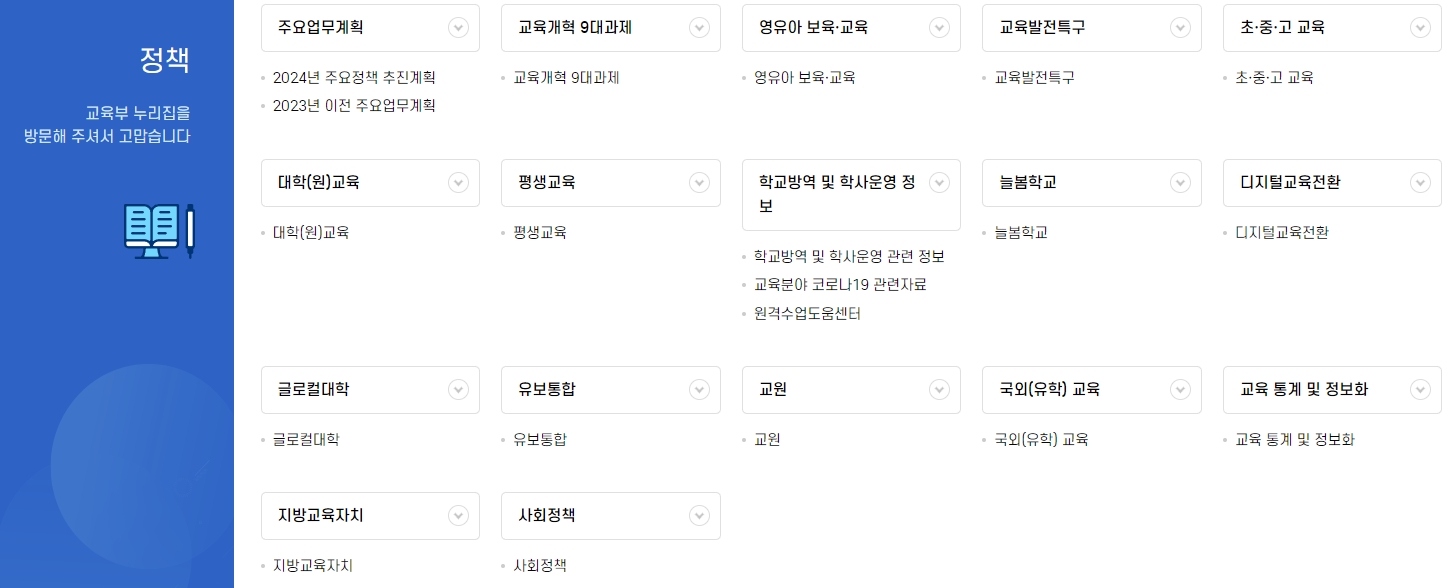
Task: Expand the 교육발전특구 category
Action: tap(1179, 27)
